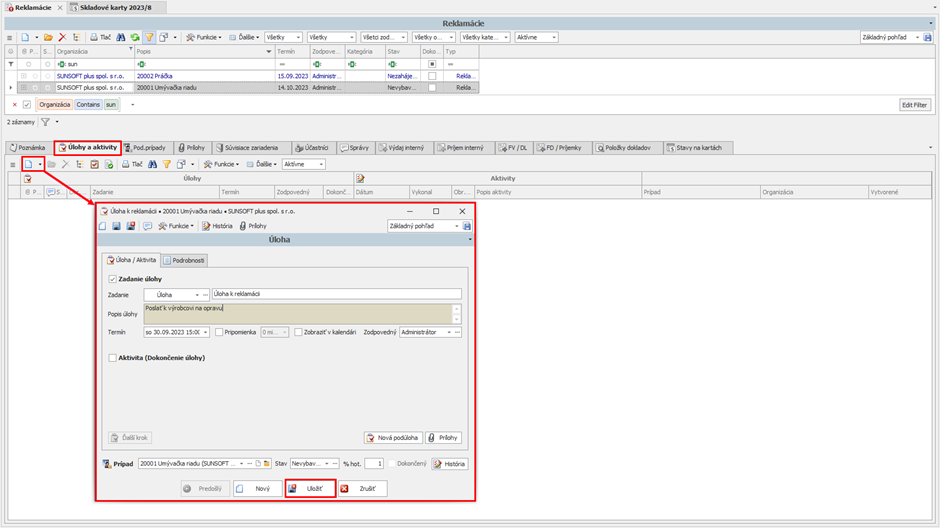Open the Účastníci tab

pyautogui.click(x=311, y=148)
